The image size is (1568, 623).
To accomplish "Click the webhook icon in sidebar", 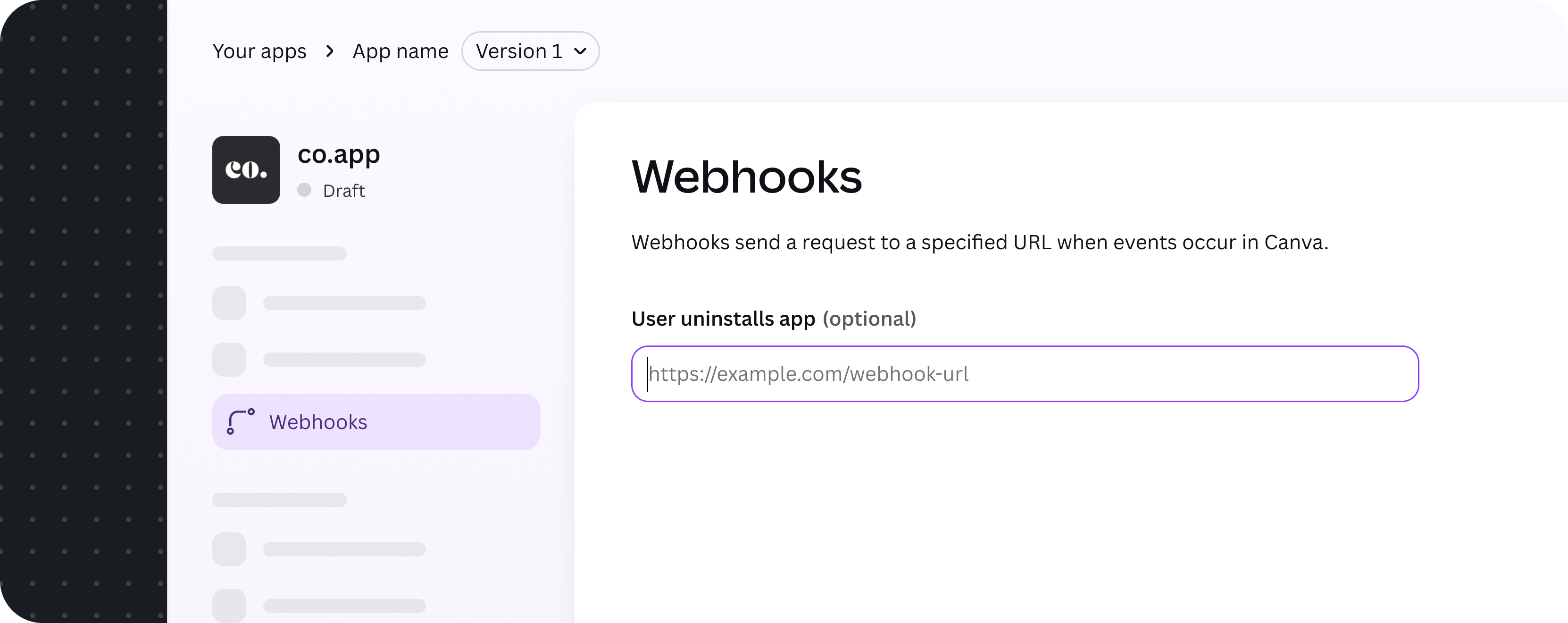I will (241, 422).
